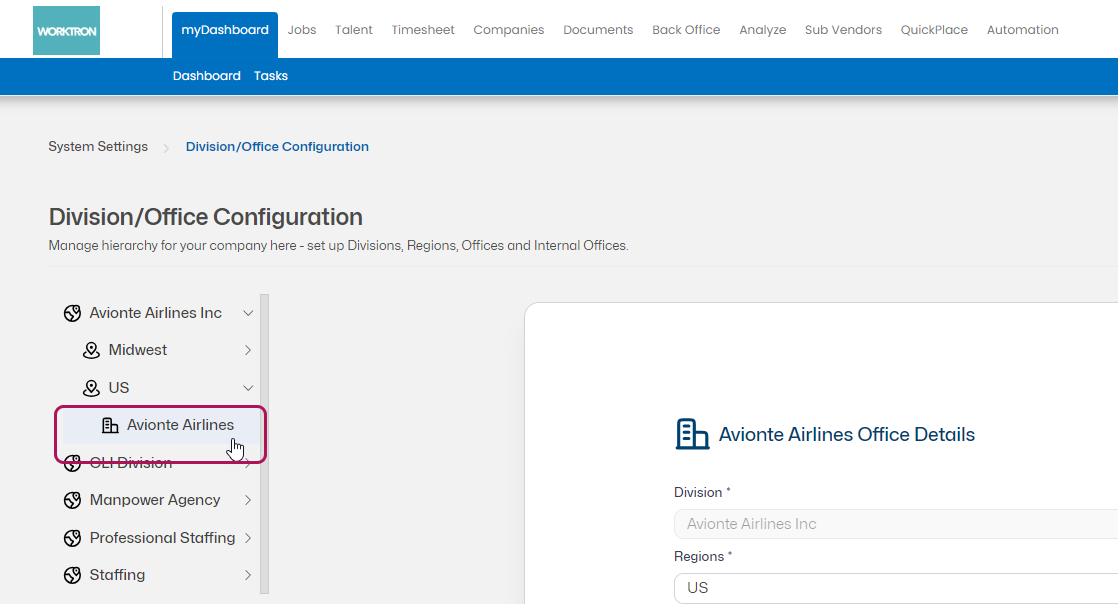Click the Worktron logo

(66, 31)
